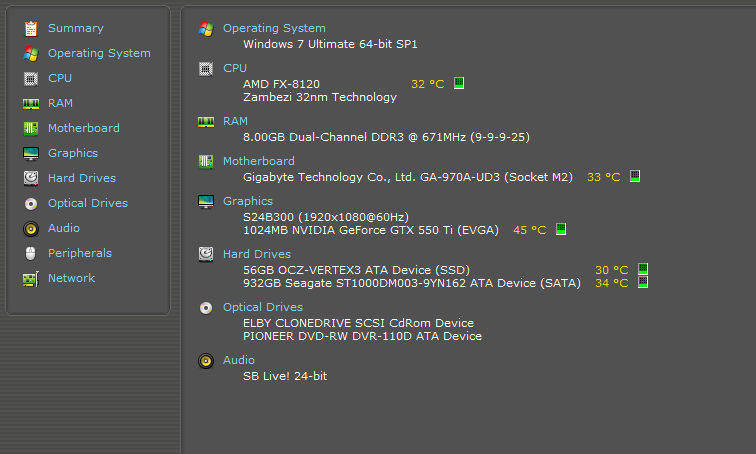Click the SSD temperature value 30 °C
The image size is (756, 454).
612,270
